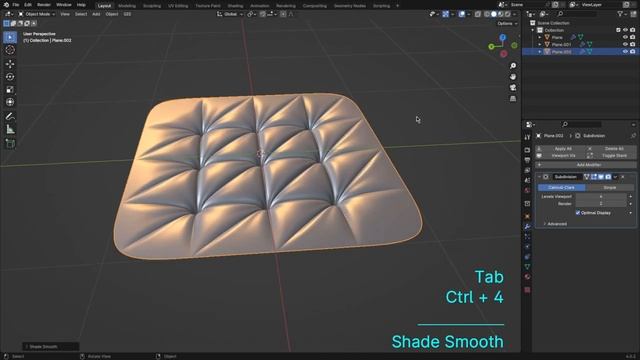
Task: Toggle Subdivision modifier edit mode display
Action: pyautogui.click(x=594, y=177)
